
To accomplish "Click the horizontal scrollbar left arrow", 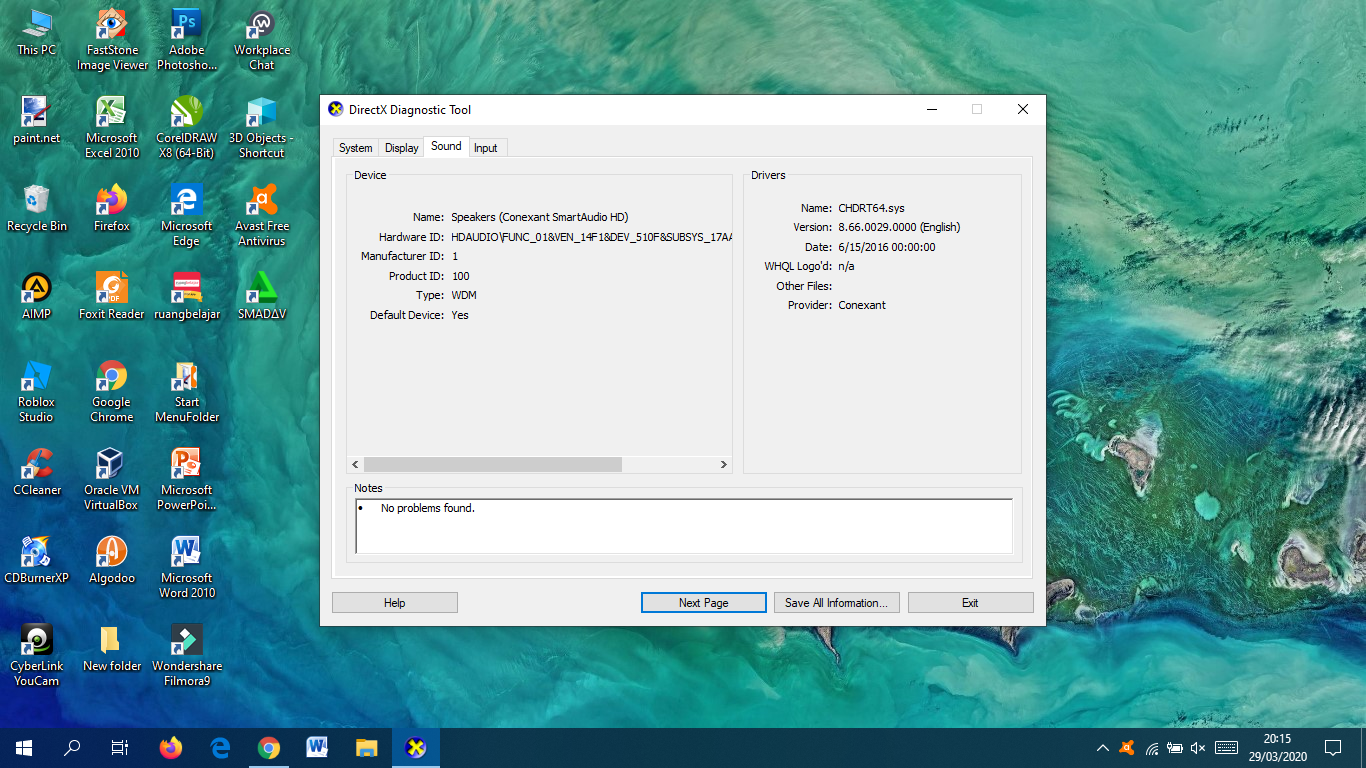I will (355, 465).
